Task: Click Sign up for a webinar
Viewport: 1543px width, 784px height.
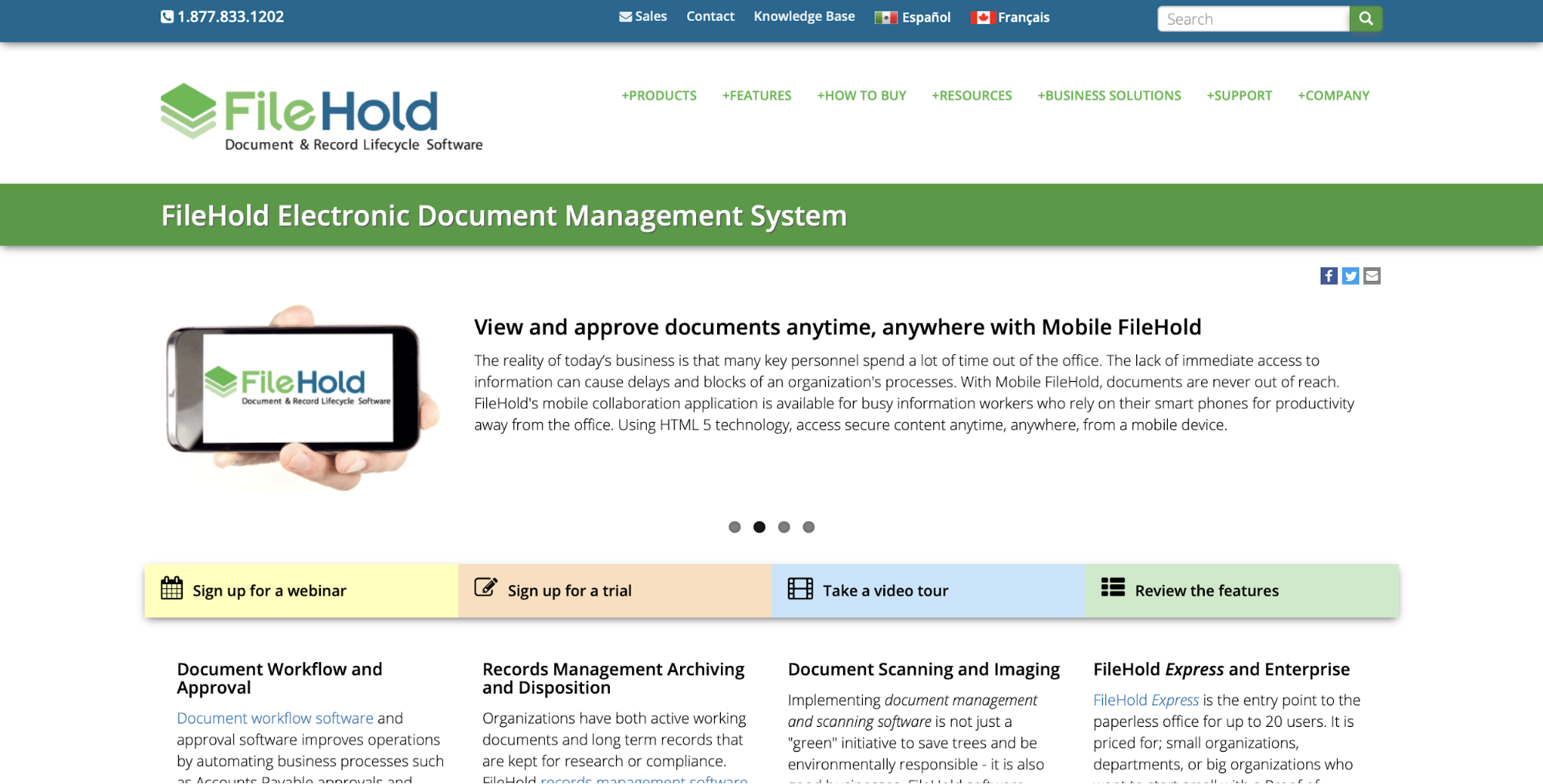Action: [301, 590]
